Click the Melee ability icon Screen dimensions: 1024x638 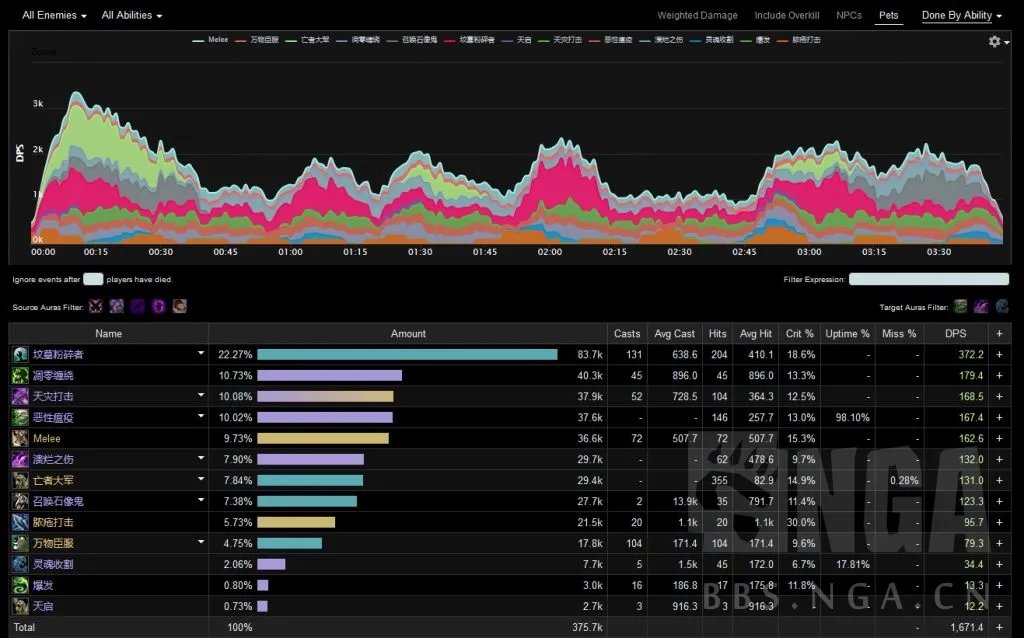pyautogui.click(x=20, y=438)
